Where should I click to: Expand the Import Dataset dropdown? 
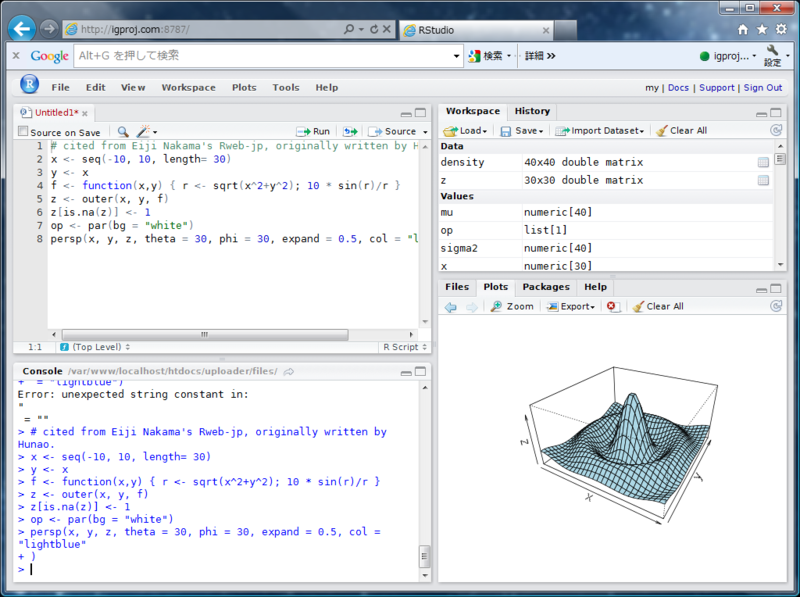[x=599, y=131]
